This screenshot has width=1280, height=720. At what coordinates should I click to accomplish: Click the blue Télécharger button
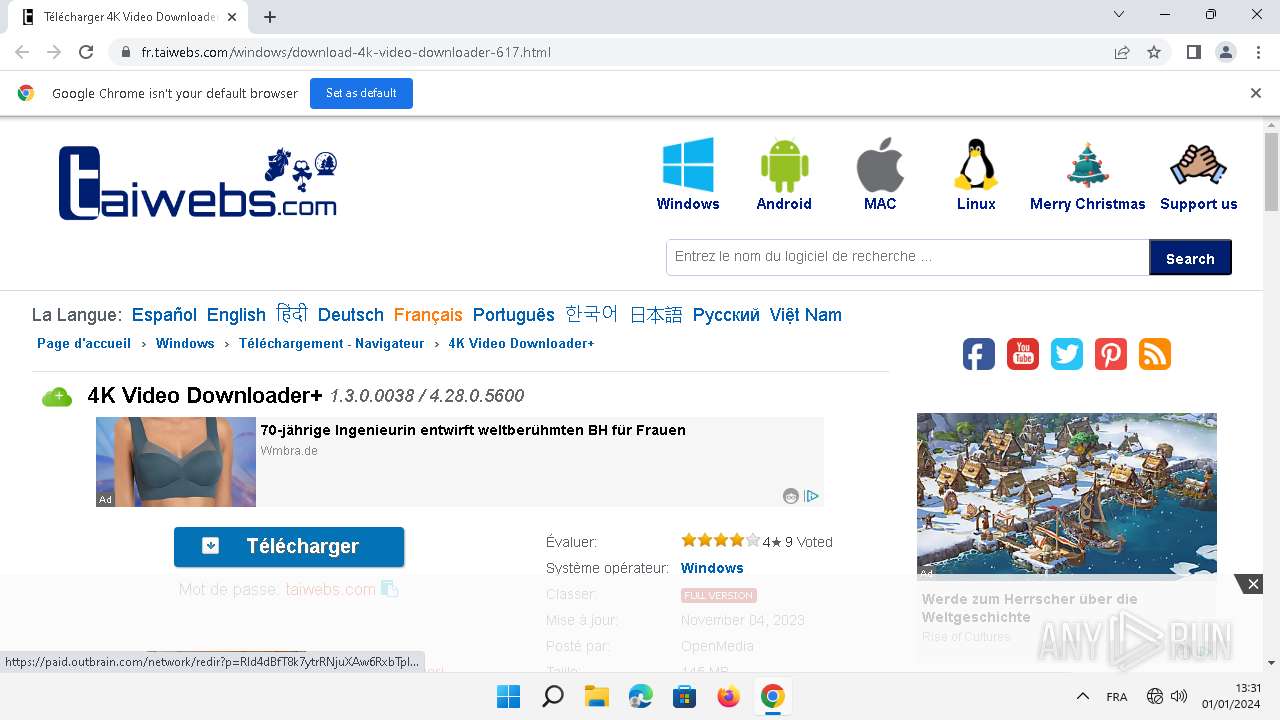(289, 546)
